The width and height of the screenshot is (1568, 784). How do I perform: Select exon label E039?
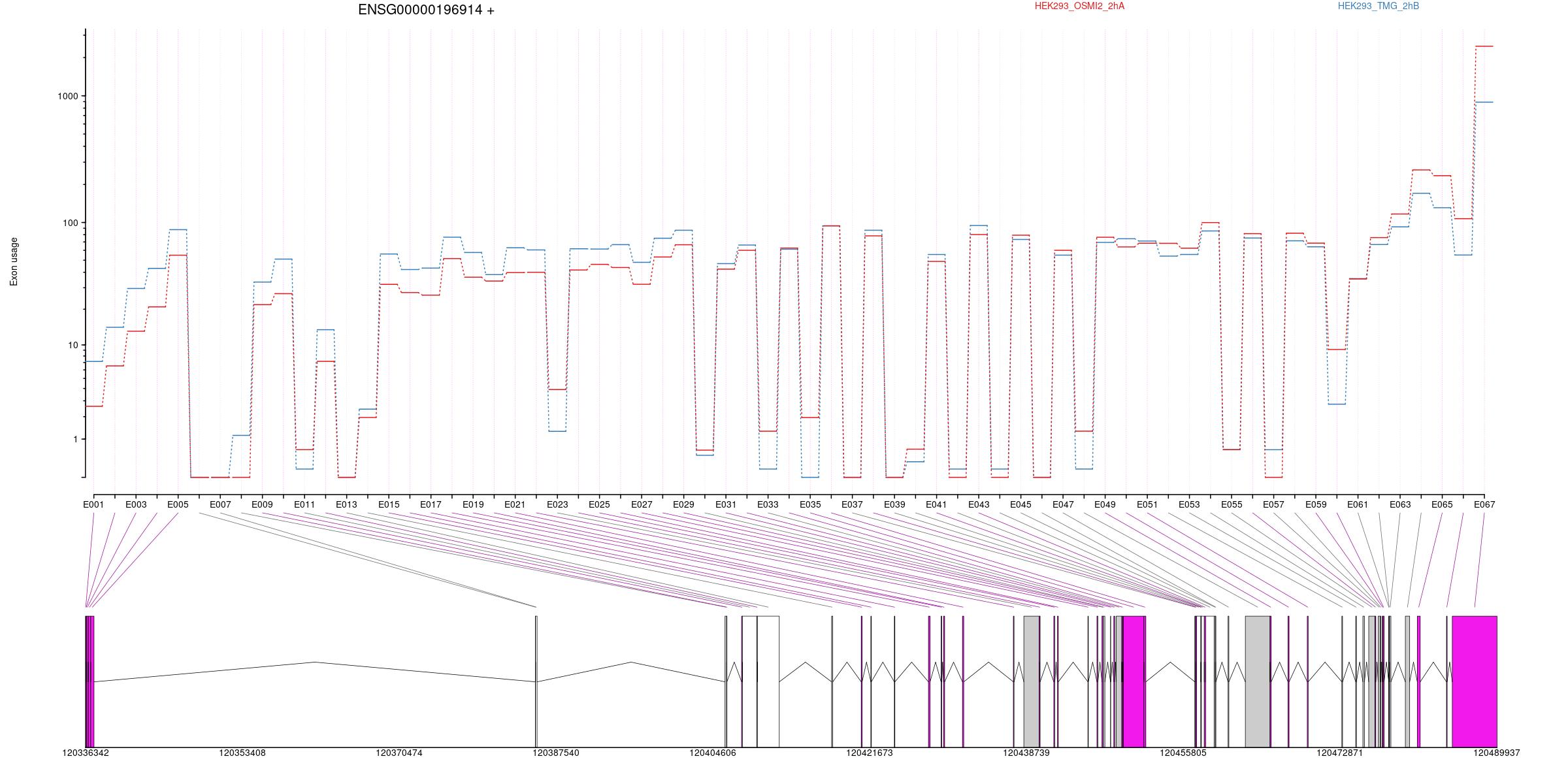click(894, 504)
